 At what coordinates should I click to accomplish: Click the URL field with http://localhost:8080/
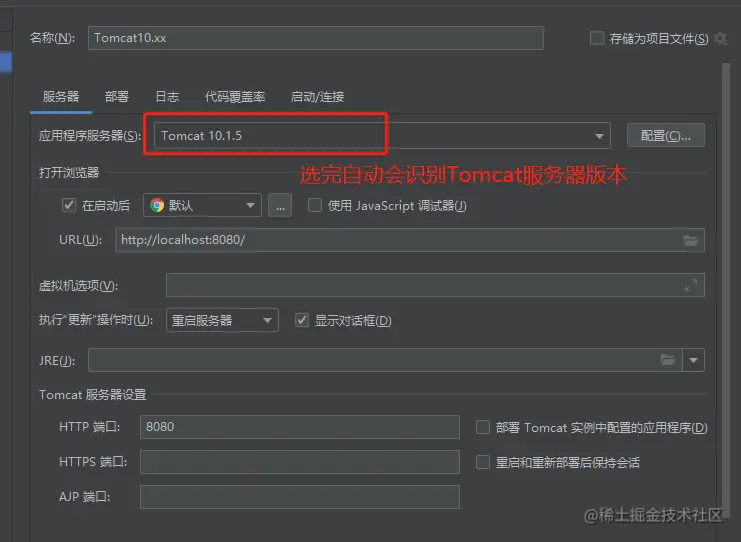[x=410, y=240]
